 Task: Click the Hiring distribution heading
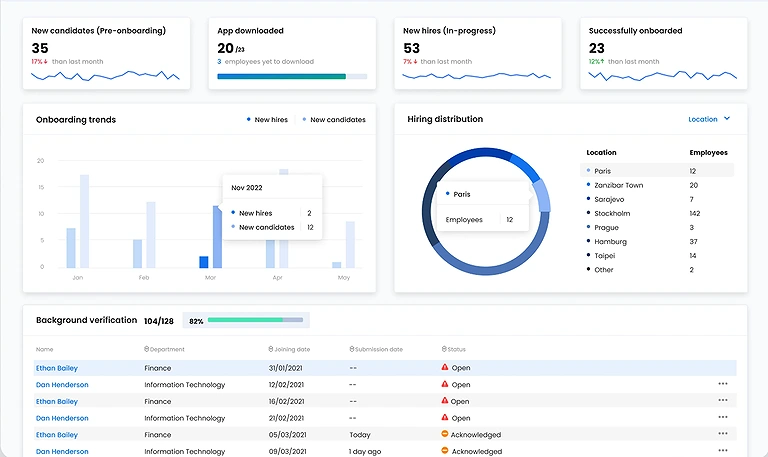coord(445,119)
